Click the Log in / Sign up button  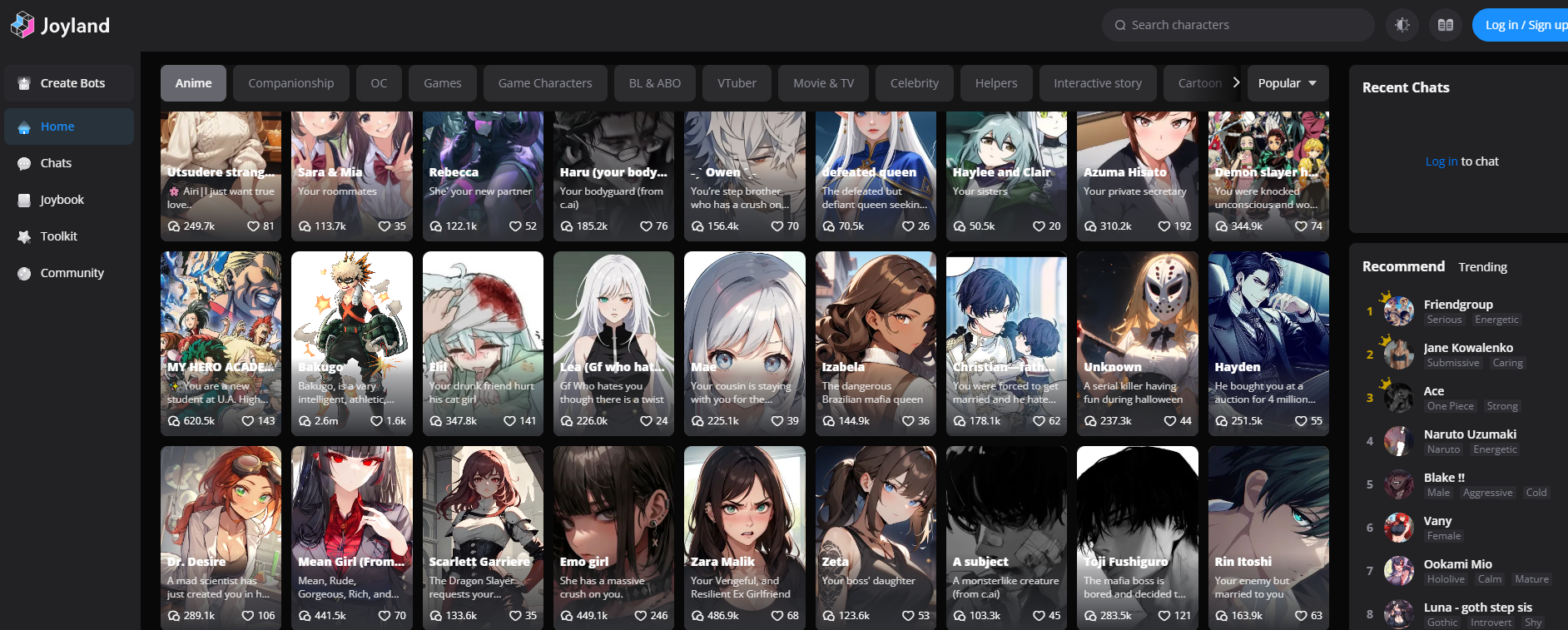point(1520,25)
